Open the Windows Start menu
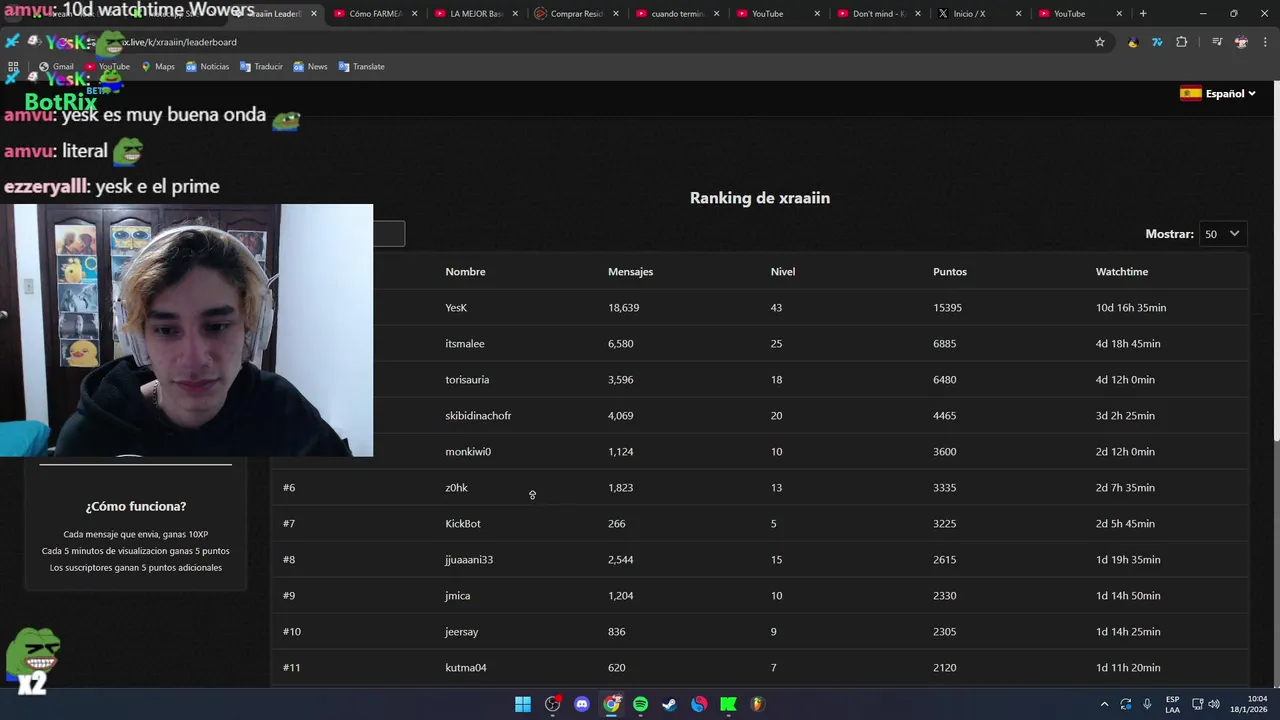The image size is (1280, 720). 523,704
